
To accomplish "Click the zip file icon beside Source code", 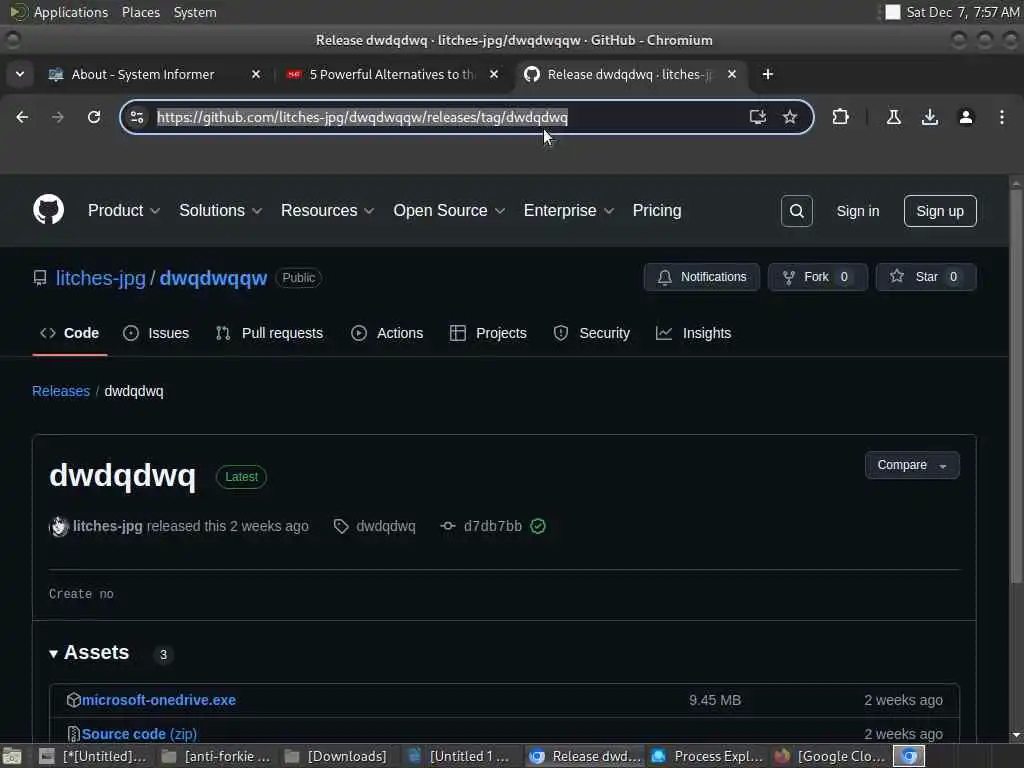I will (73, 734).
